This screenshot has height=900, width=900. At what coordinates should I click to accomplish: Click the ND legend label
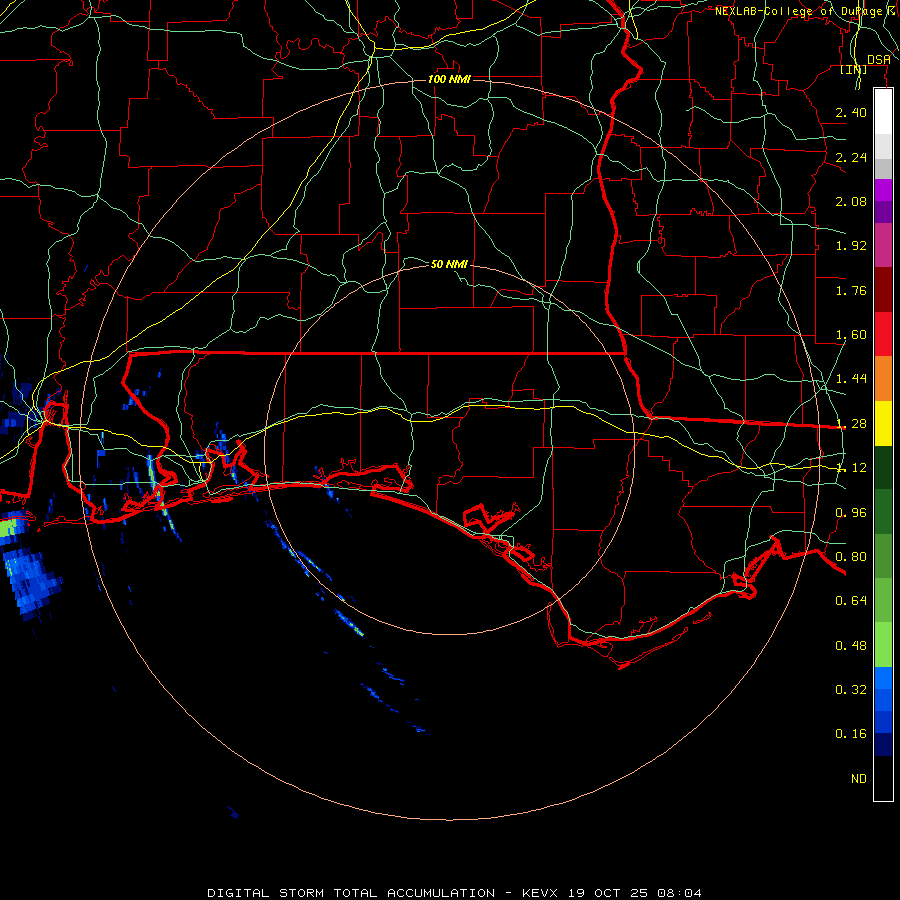point(859,779)
